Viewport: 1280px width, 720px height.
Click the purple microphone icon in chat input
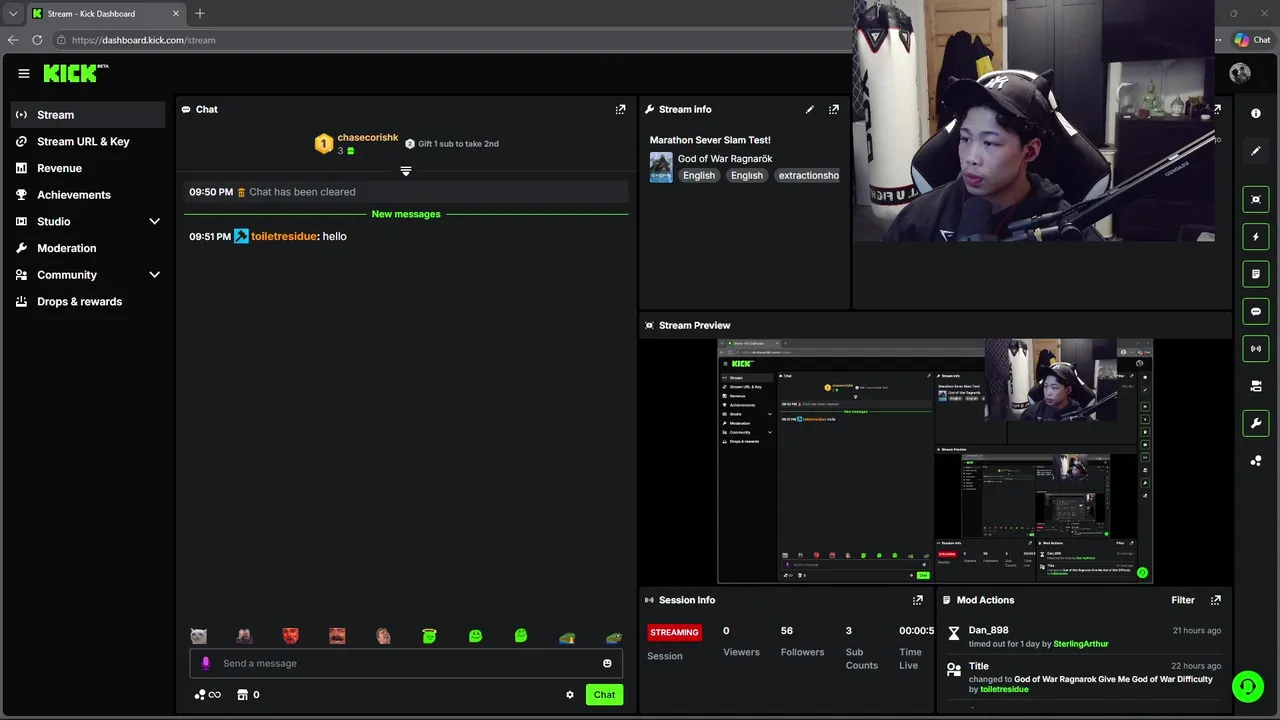pyautogui.click(x=206, y=663)
